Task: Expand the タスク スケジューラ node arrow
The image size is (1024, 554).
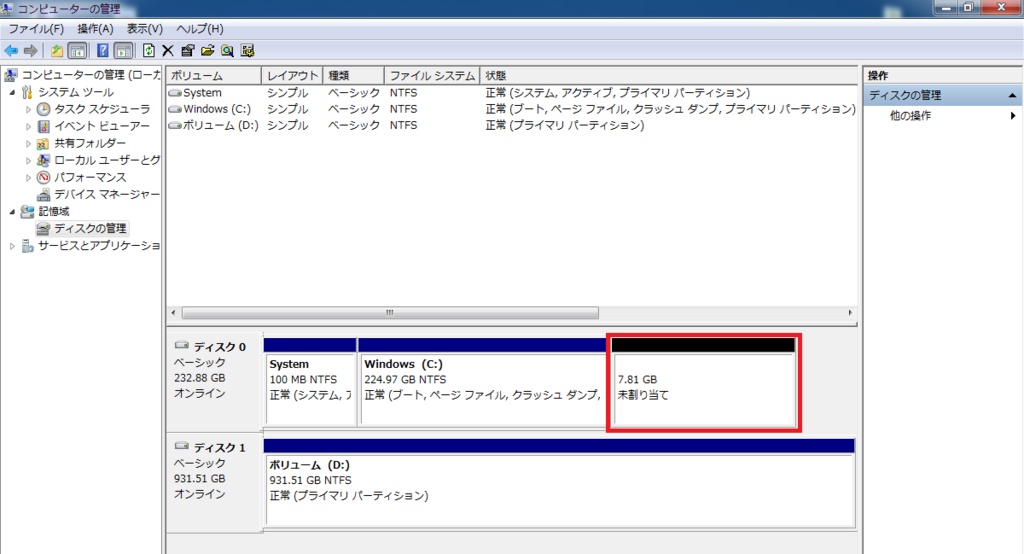Action: (28, 110)
